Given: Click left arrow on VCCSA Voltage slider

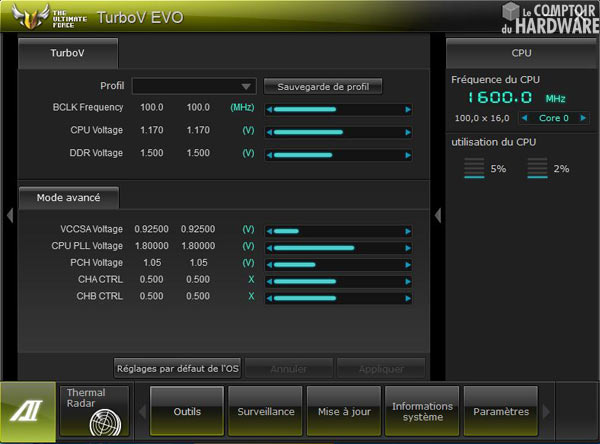Looking at the screenshot, I should tap(268, 230).
